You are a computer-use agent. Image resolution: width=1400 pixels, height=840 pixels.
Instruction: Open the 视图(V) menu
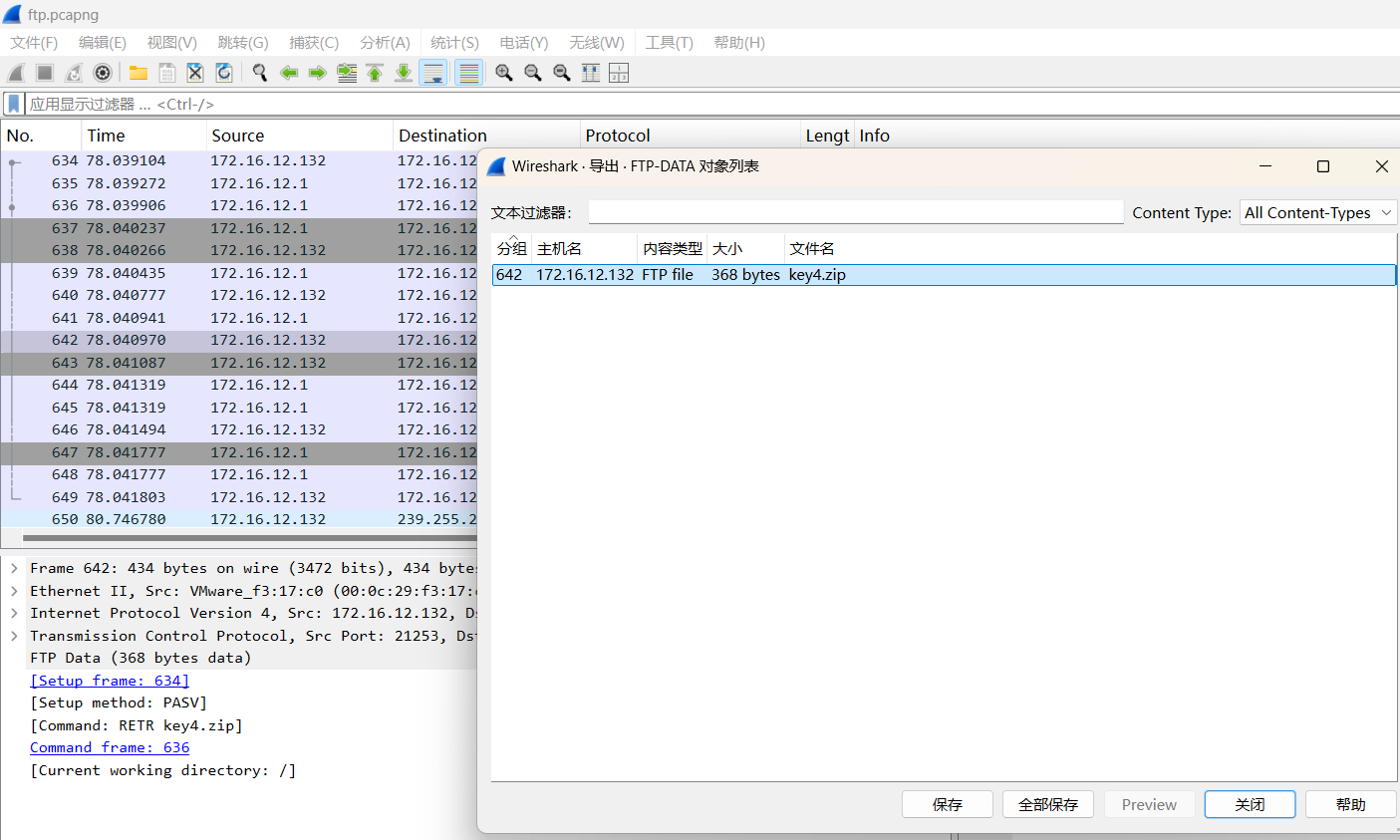pos(172,43)
